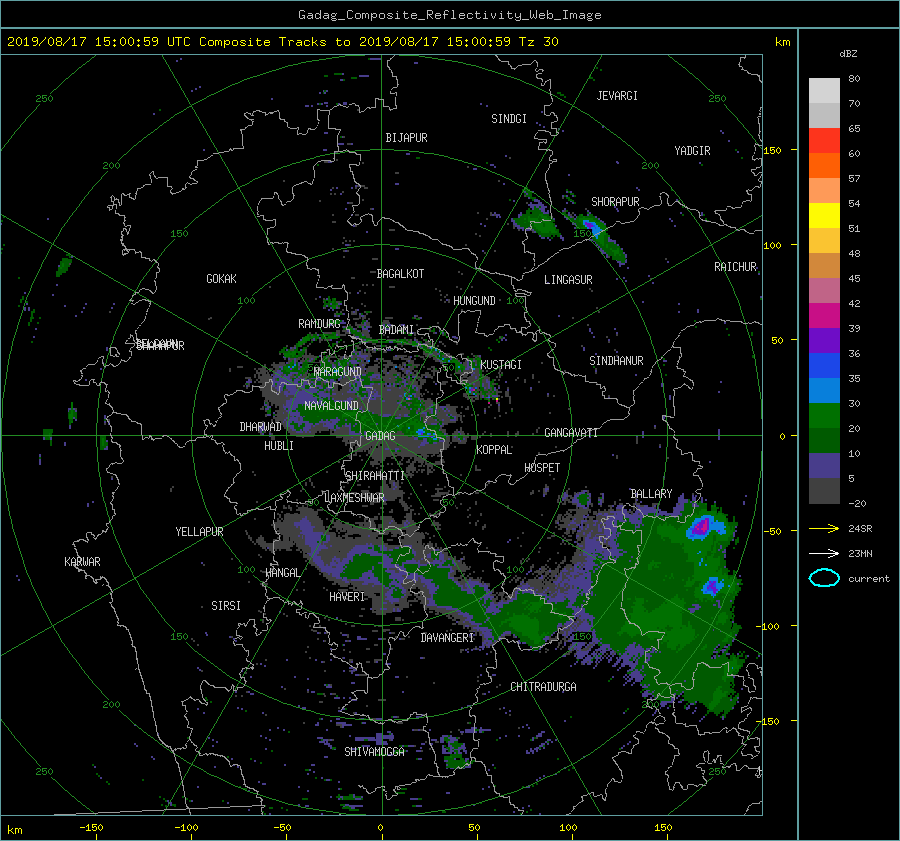Click the BAGALKOT city label
Image resolution: width=900 pixels, height=841 pixels.
400,274
